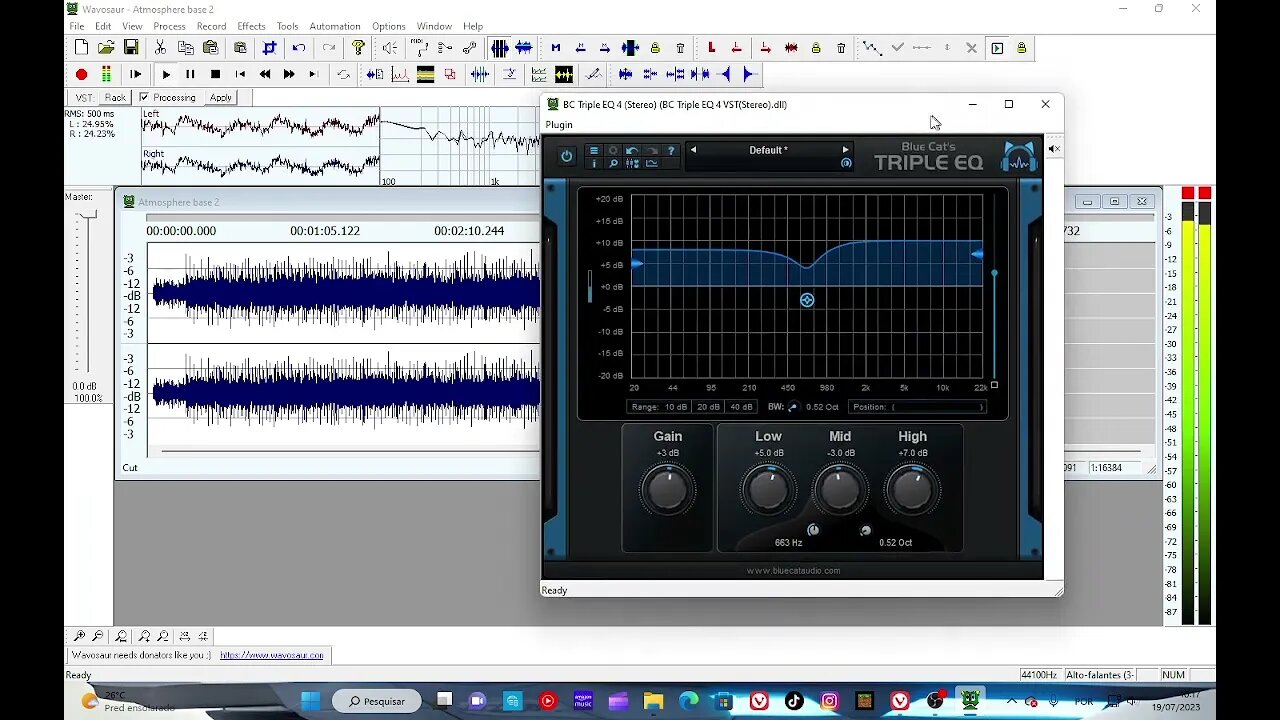
Task: Open the Process menu
Action: coord(169,26)
